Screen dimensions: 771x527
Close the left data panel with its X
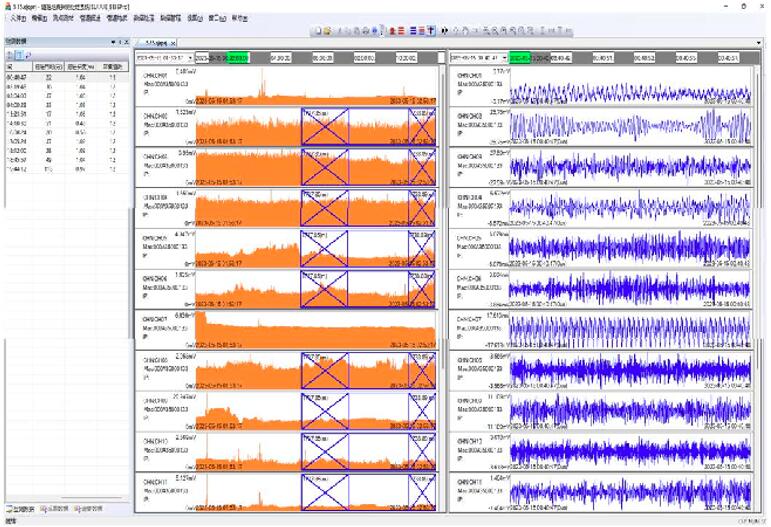[x=127, y=41]
